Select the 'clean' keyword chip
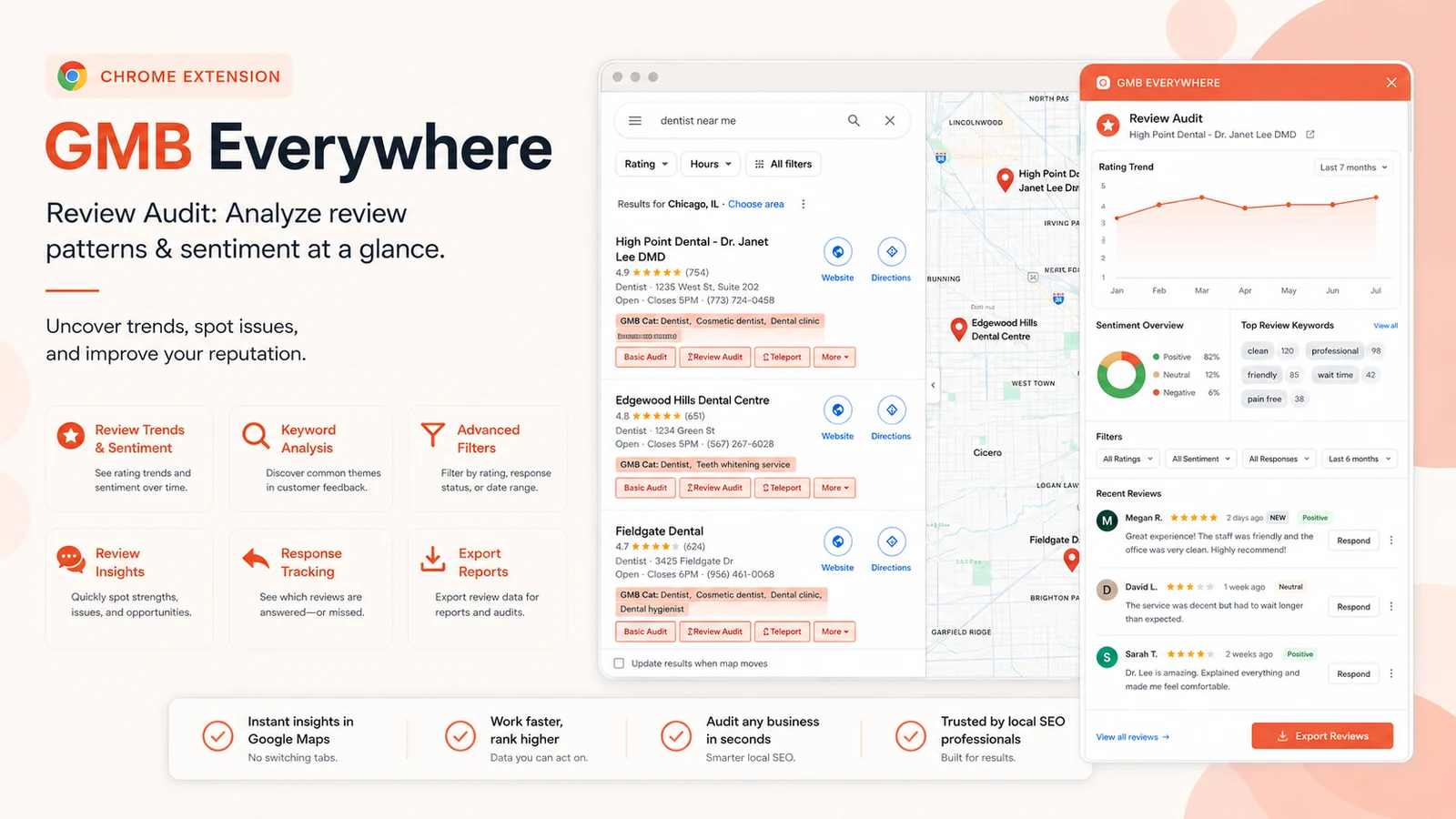Image resolution: width=1456 pixels, height=819 pixels. [1259, 351]
